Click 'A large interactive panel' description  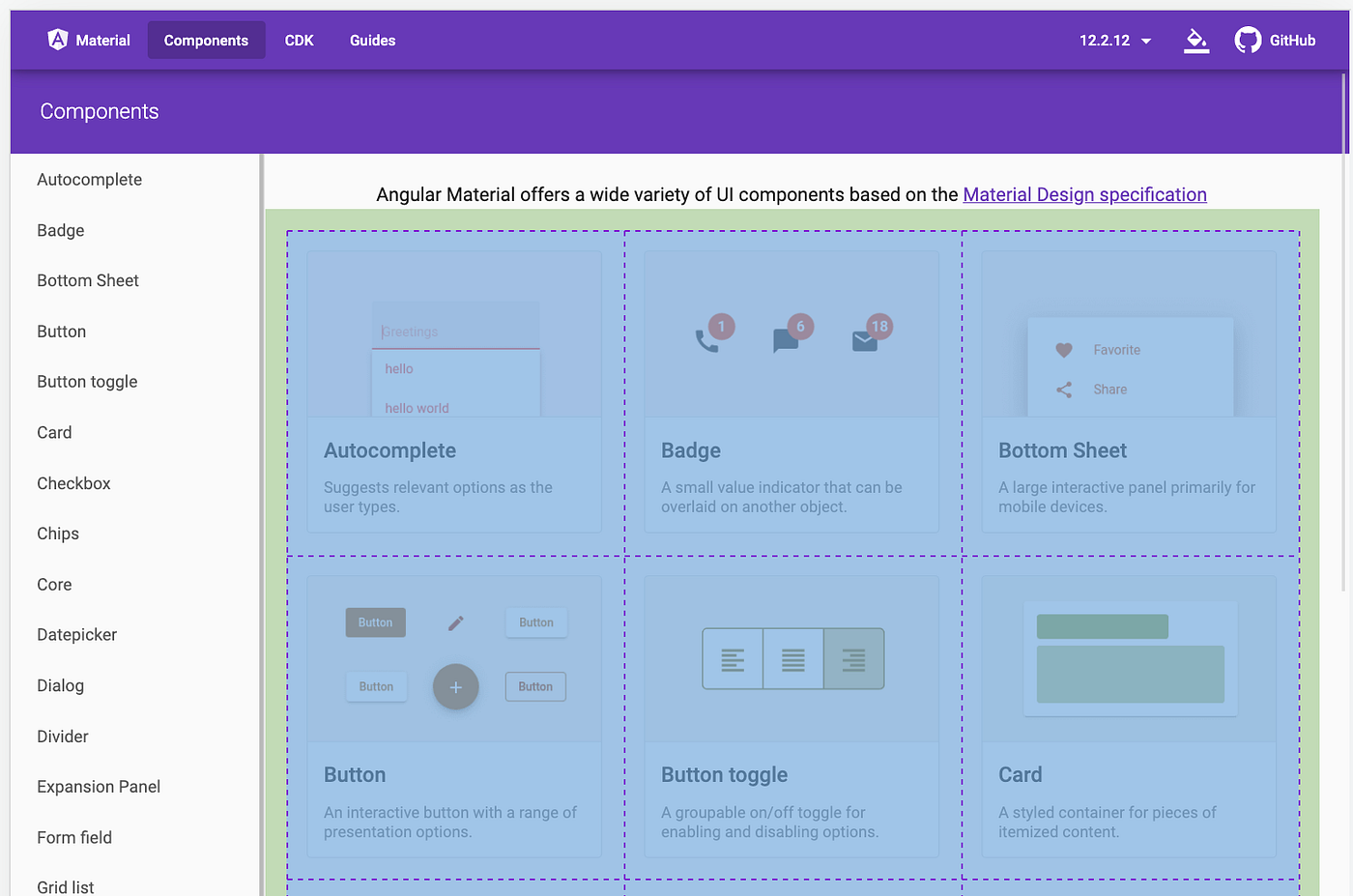point(1127,497)
